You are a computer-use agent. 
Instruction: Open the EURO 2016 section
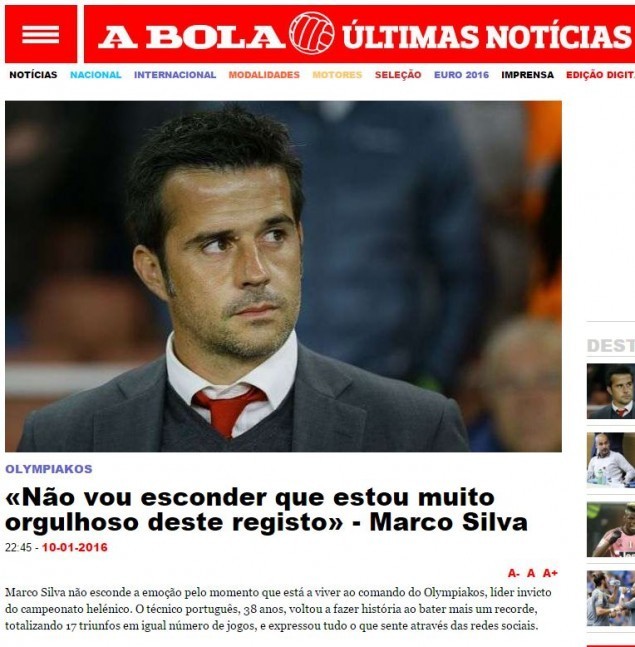[x=461, y=75]
